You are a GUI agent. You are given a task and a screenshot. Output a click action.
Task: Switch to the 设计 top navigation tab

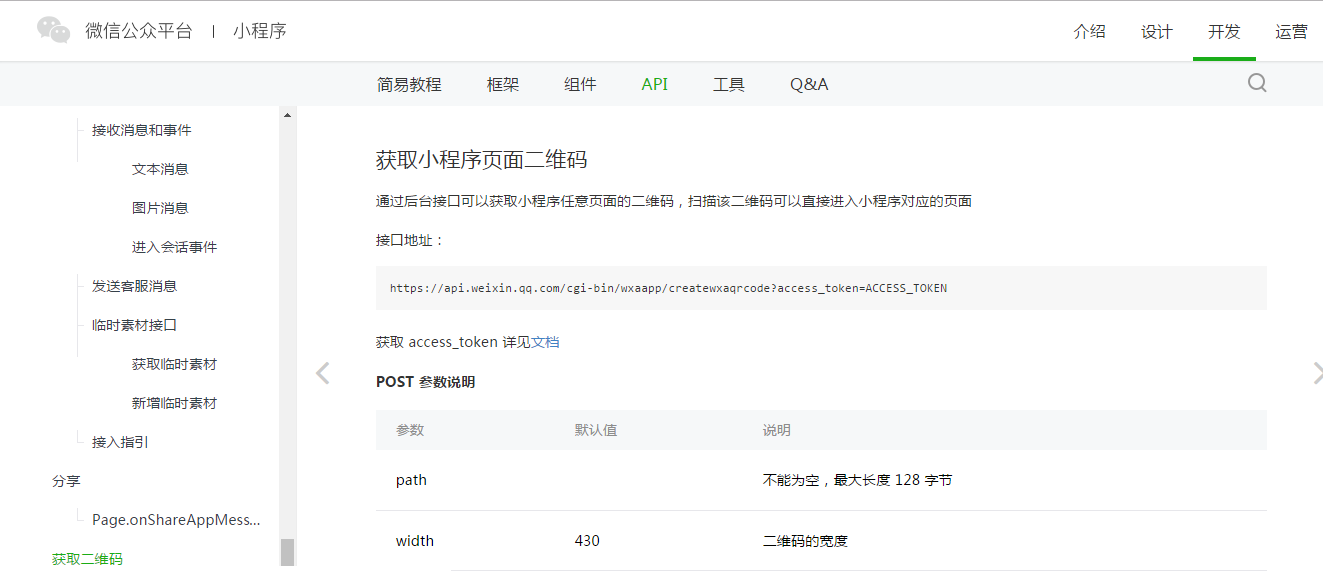pyautogui.click(x=1156, y=31)
